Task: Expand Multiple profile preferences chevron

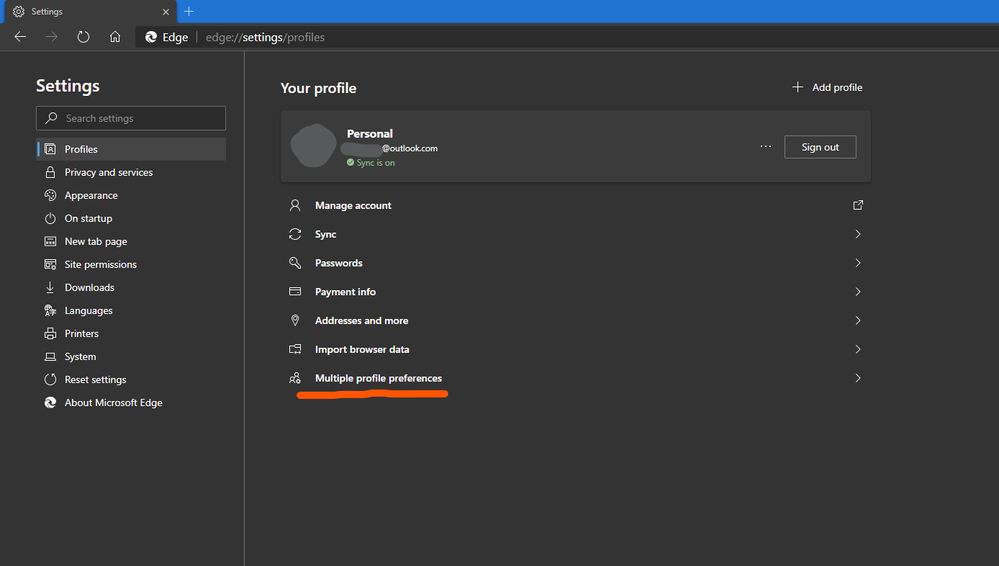Action: [858, 378]
